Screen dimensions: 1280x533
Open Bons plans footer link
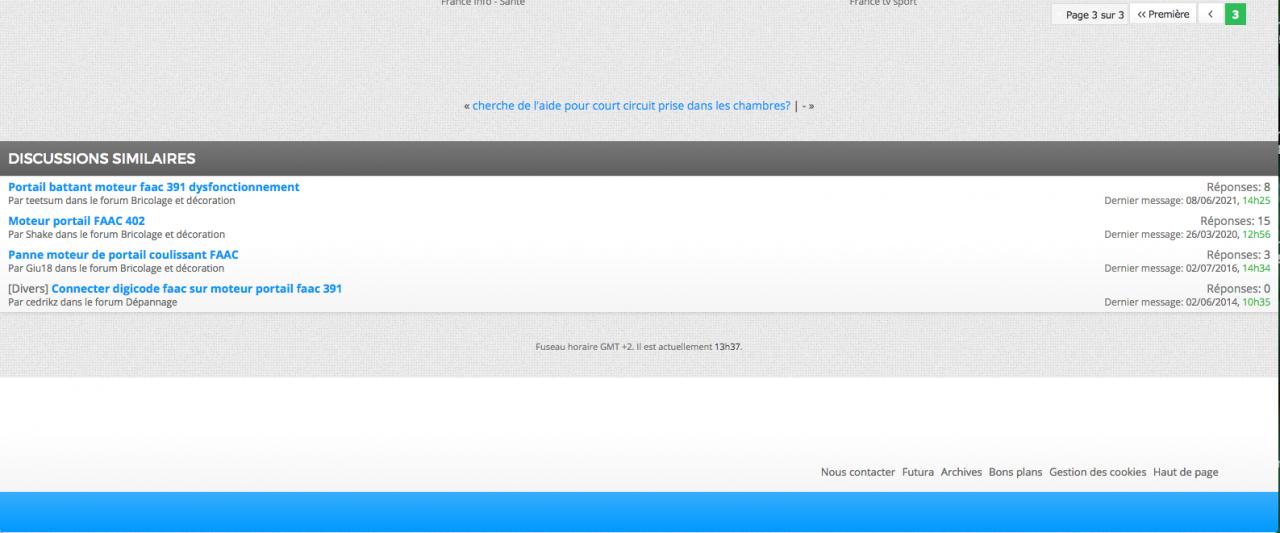click(1015, 472)
